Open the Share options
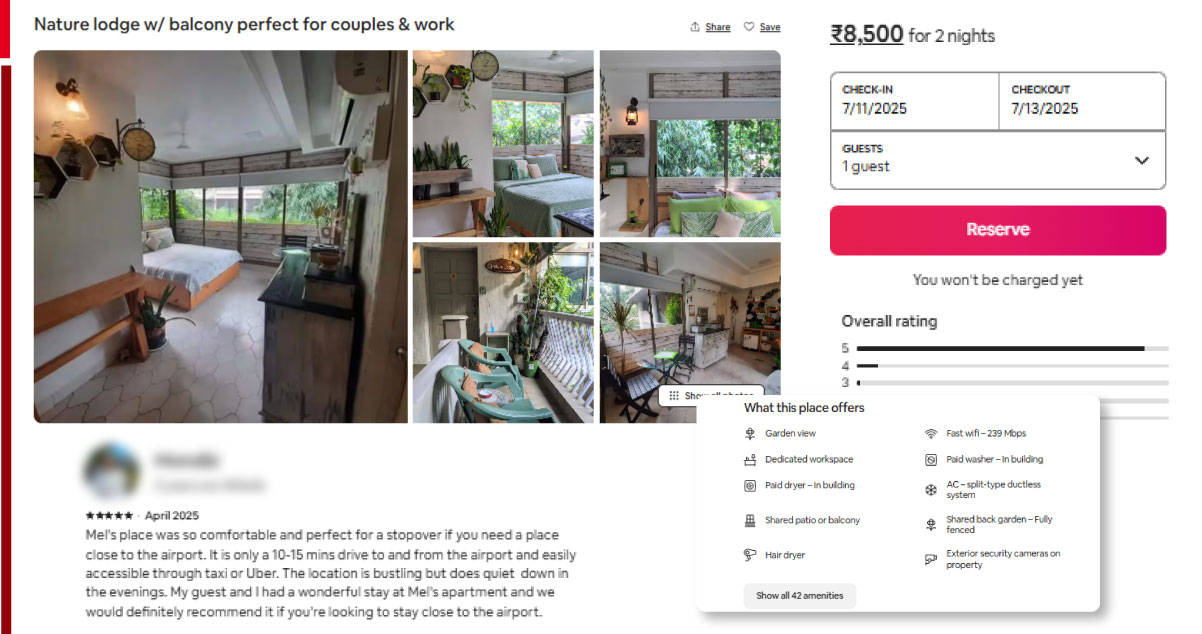This screenshot has height=634, width=1202. pos(710,26)
